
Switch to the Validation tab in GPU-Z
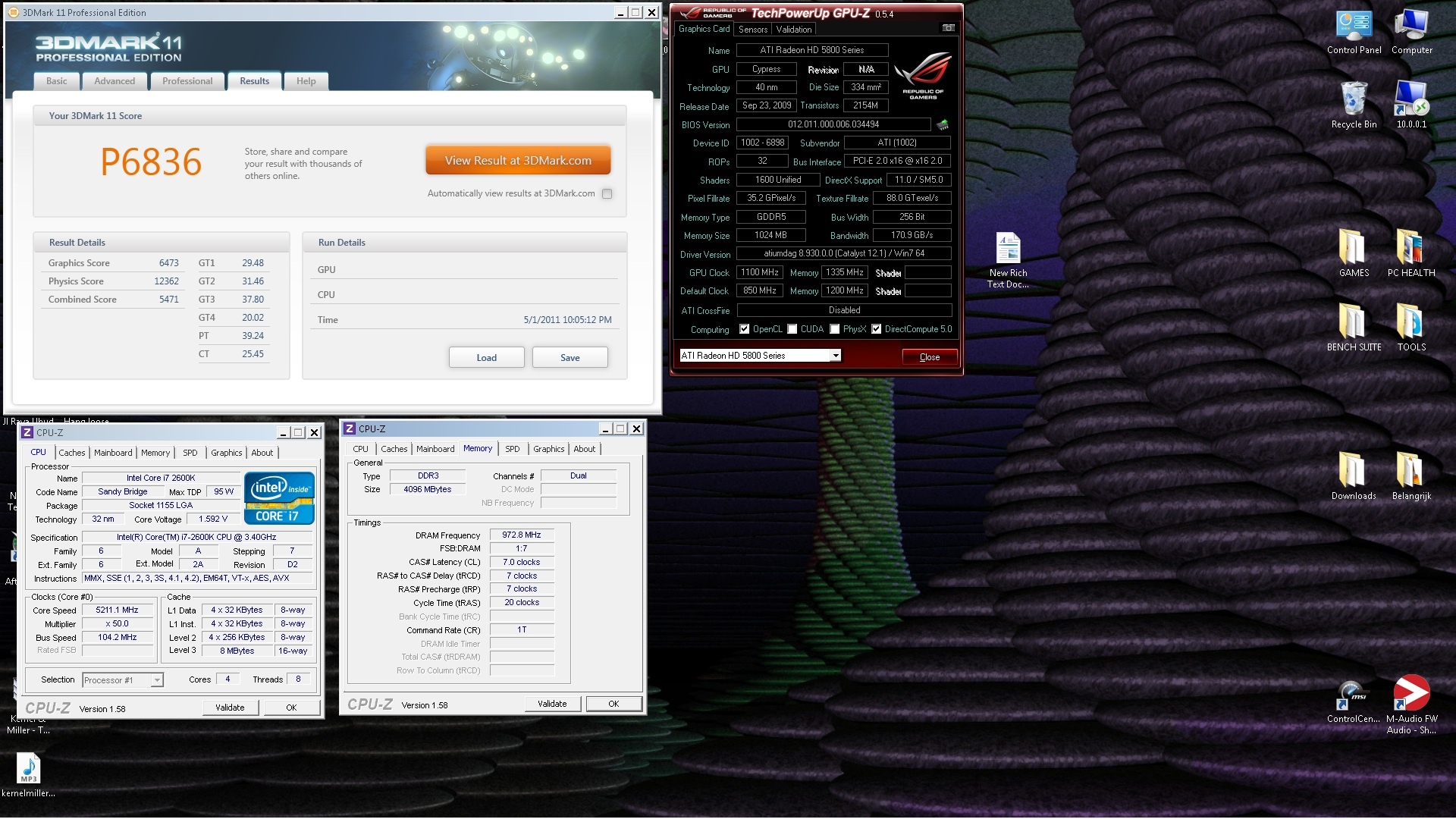(794, 30)
